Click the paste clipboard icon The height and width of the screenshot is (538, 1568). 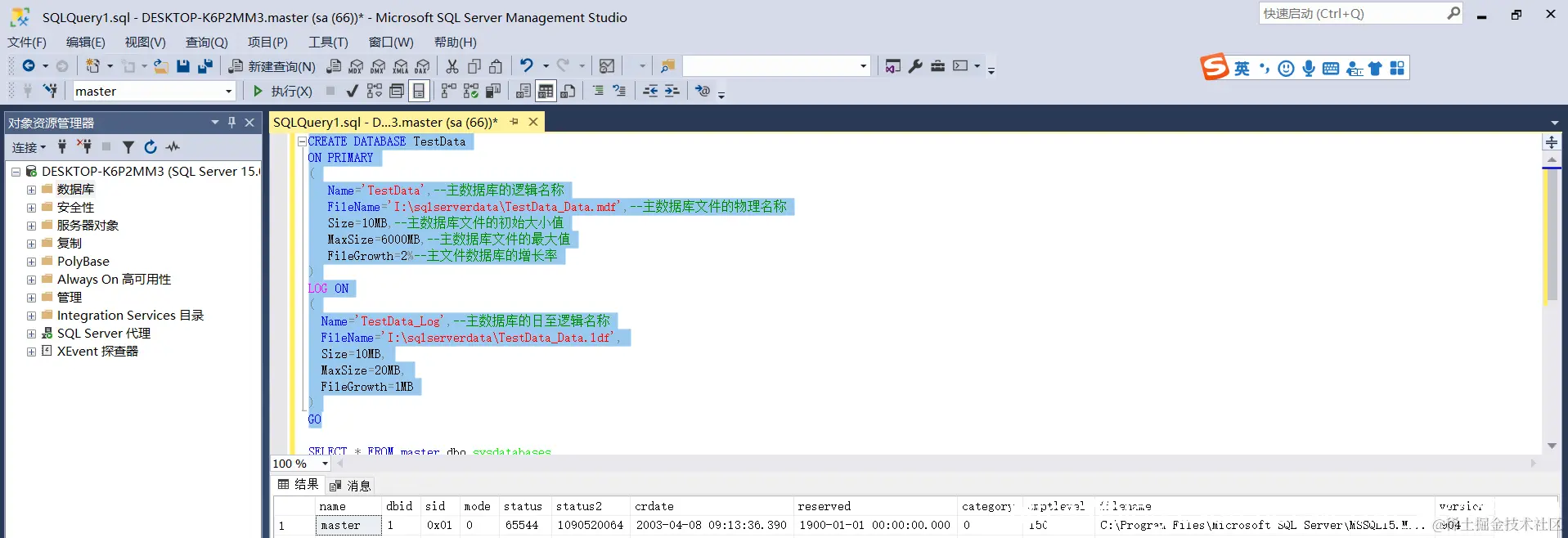coord(496,66)
